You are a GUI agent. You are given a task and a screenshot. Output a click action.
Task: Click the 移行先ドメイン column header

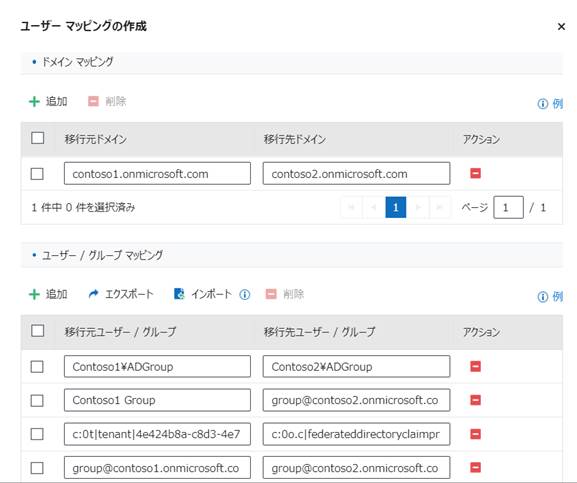295,139
